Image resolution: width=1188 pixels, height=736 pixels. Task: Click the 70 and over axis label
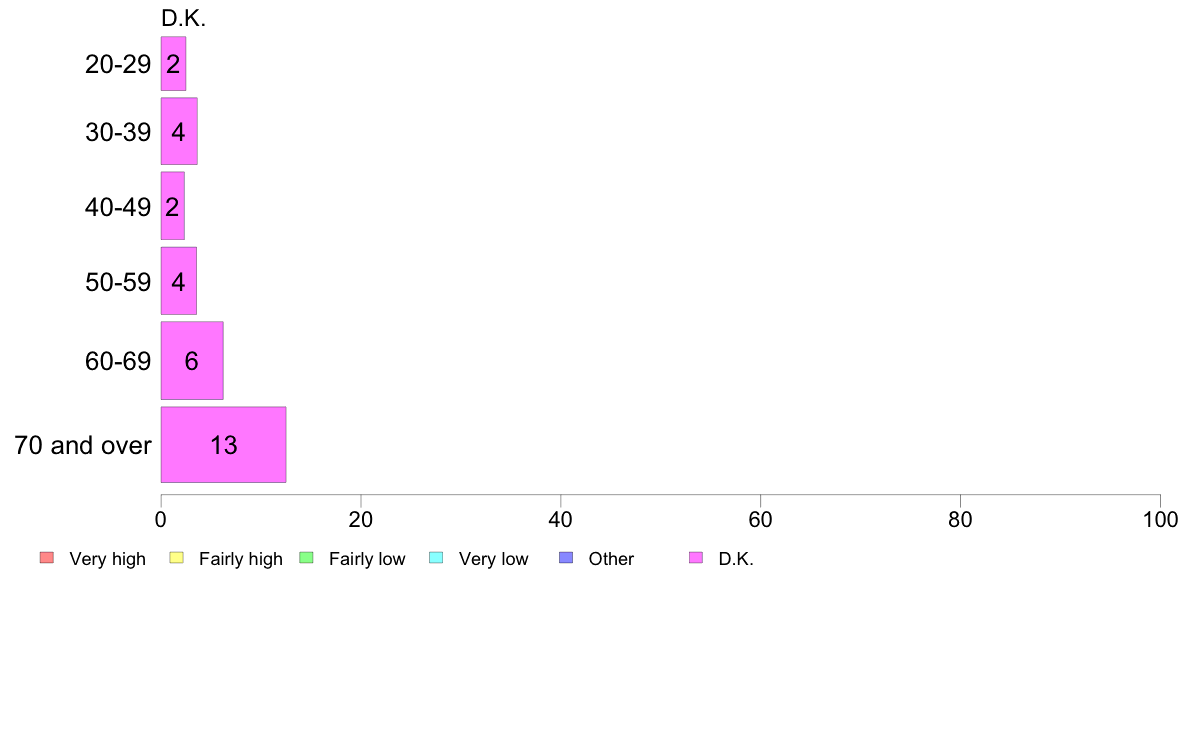(x=83, y=445)
